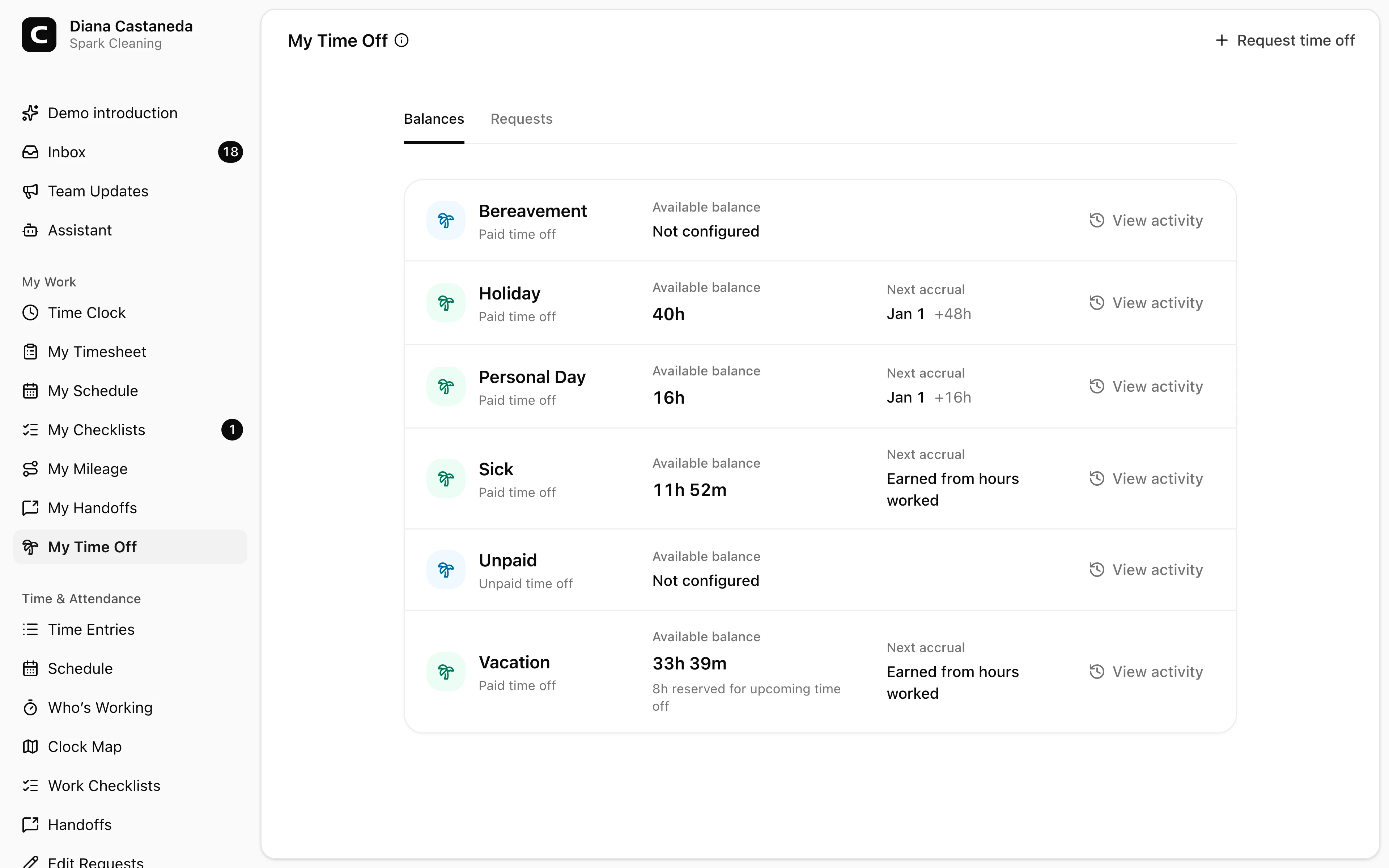
Task: View activity for Vacation
Action: [x=1146, y=671]
